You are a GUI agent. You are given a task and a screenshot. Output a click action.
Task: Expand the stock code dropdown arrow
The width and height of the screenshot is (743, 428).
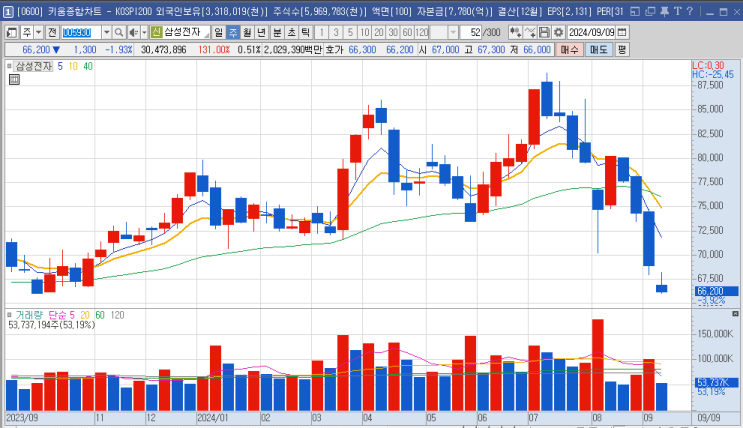(x=107, y=32)
